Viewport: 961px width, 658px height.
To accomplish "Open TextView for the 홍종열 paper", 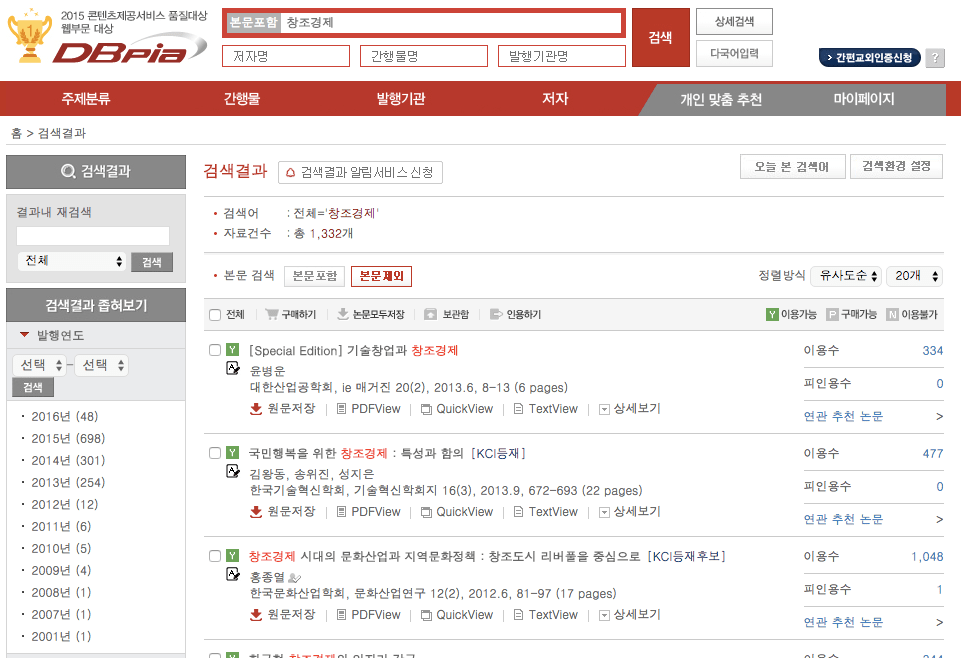I will pyautogui.click(x=546, y=615).
